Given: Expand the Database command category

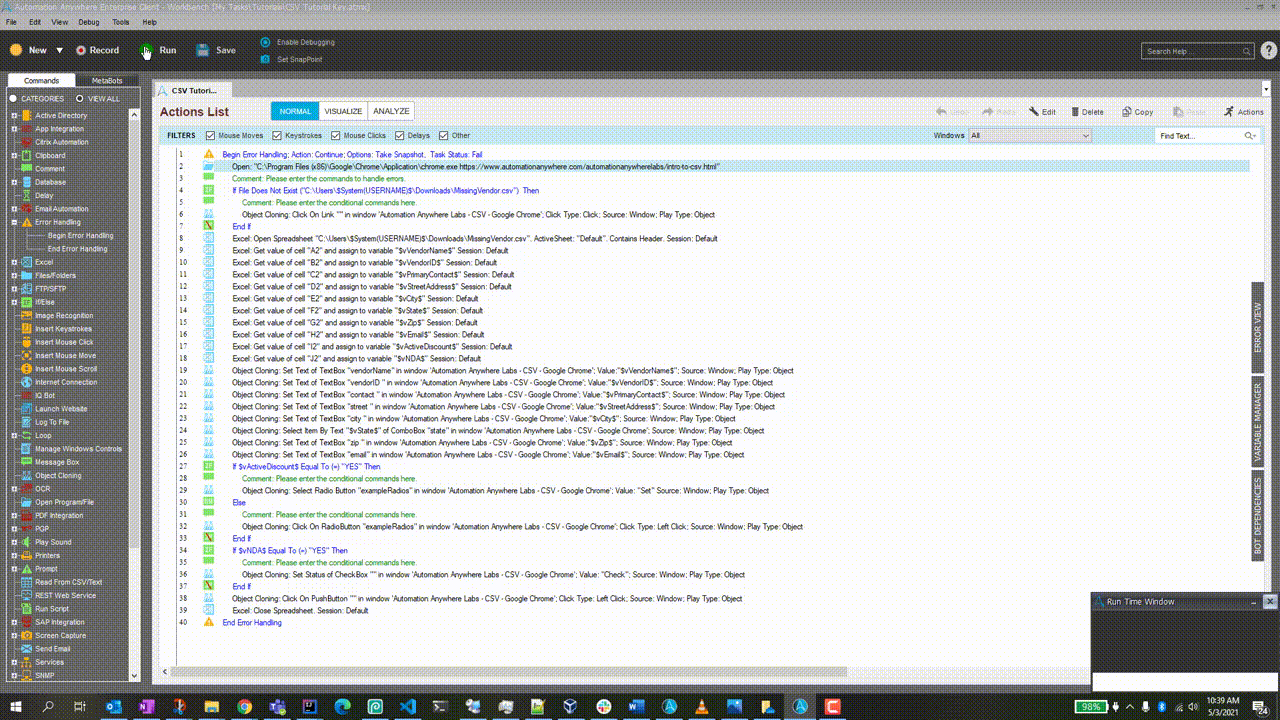Looking at the screenshot, I should pos(15,182).
